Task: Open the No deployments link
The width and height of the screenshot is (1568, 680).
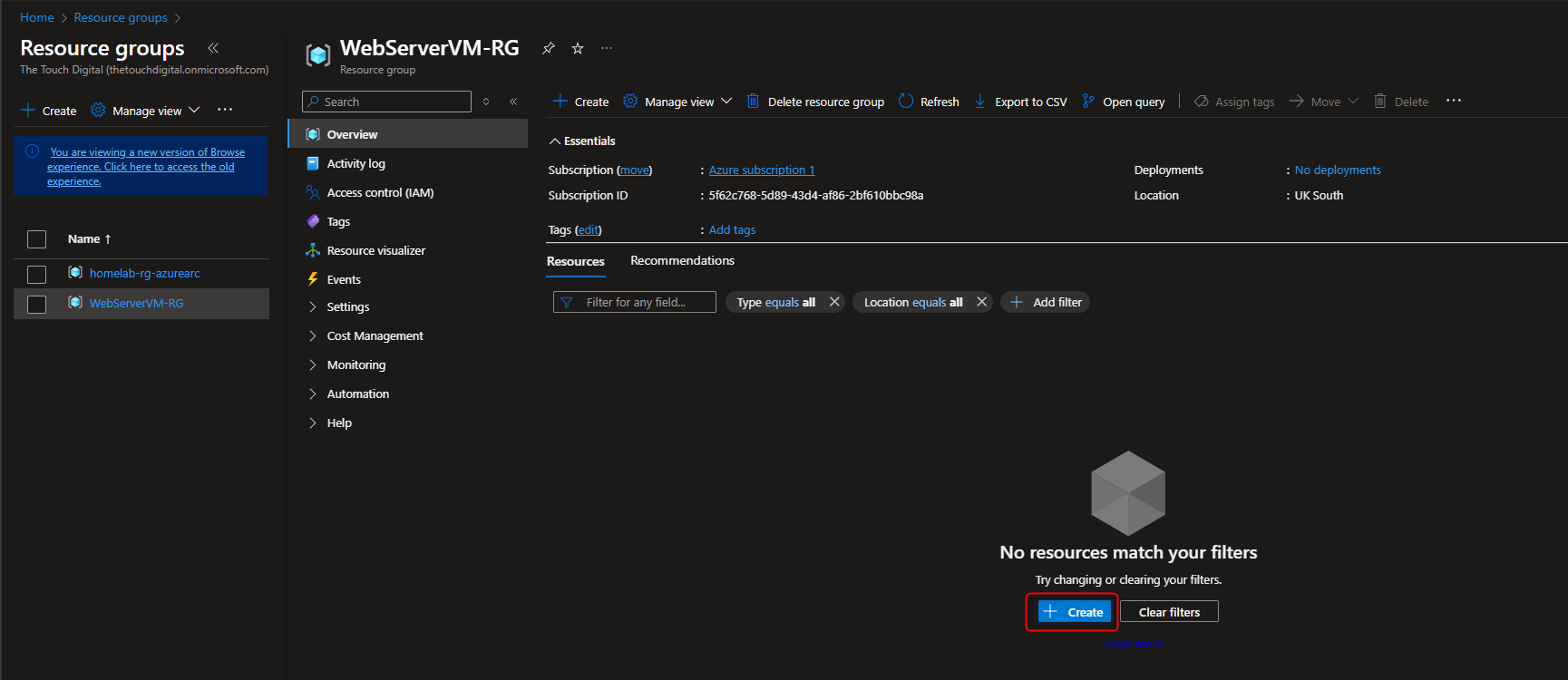Action: 1338,170
